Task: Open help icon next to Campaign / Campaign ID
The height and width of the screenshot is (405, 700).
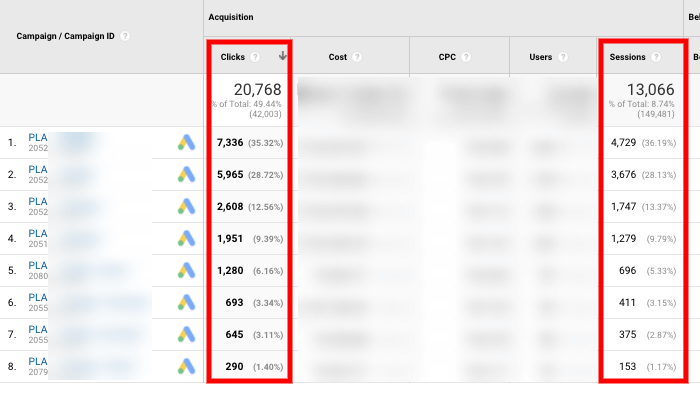Action: click(125, 36)
